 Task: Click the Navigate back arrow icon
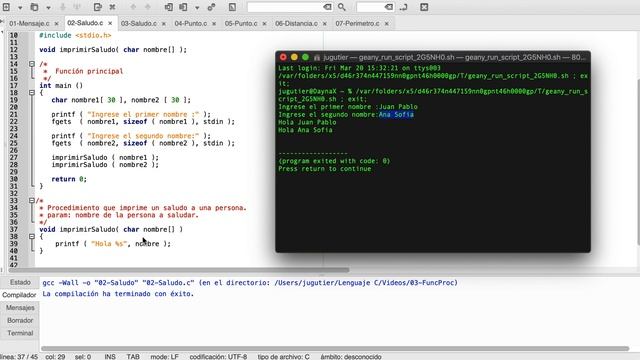[133, 7]
